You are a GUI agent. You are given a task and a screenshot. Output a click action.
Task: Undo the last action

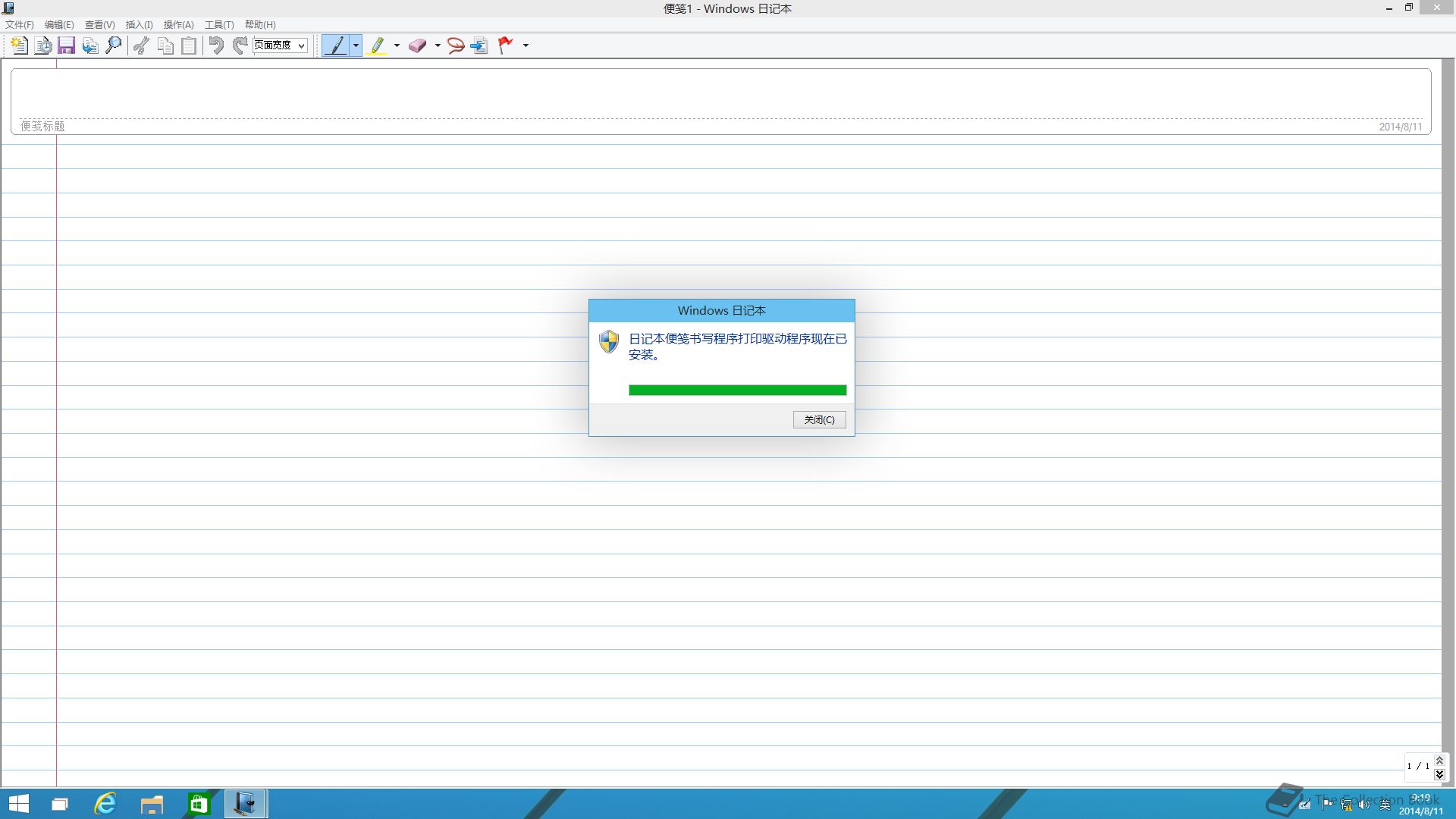click(x=216, y=45)
